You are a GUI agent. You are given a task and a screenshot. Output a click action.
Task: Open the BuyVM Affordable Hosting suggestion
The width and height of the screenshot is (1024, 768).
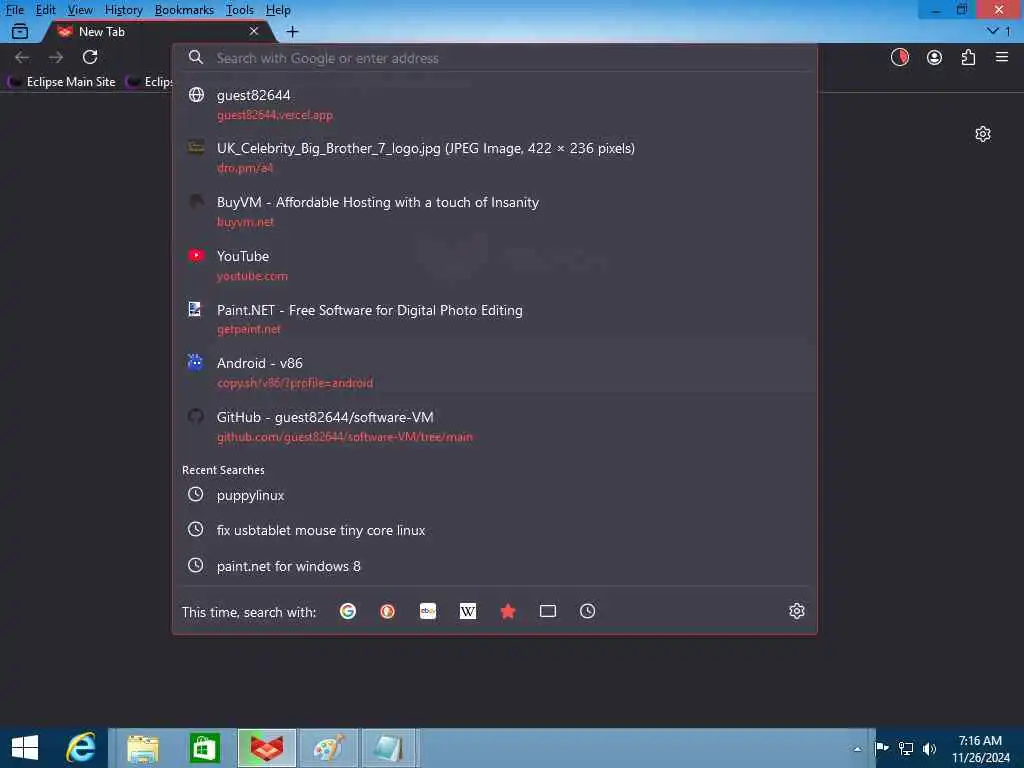coord(494,212)
